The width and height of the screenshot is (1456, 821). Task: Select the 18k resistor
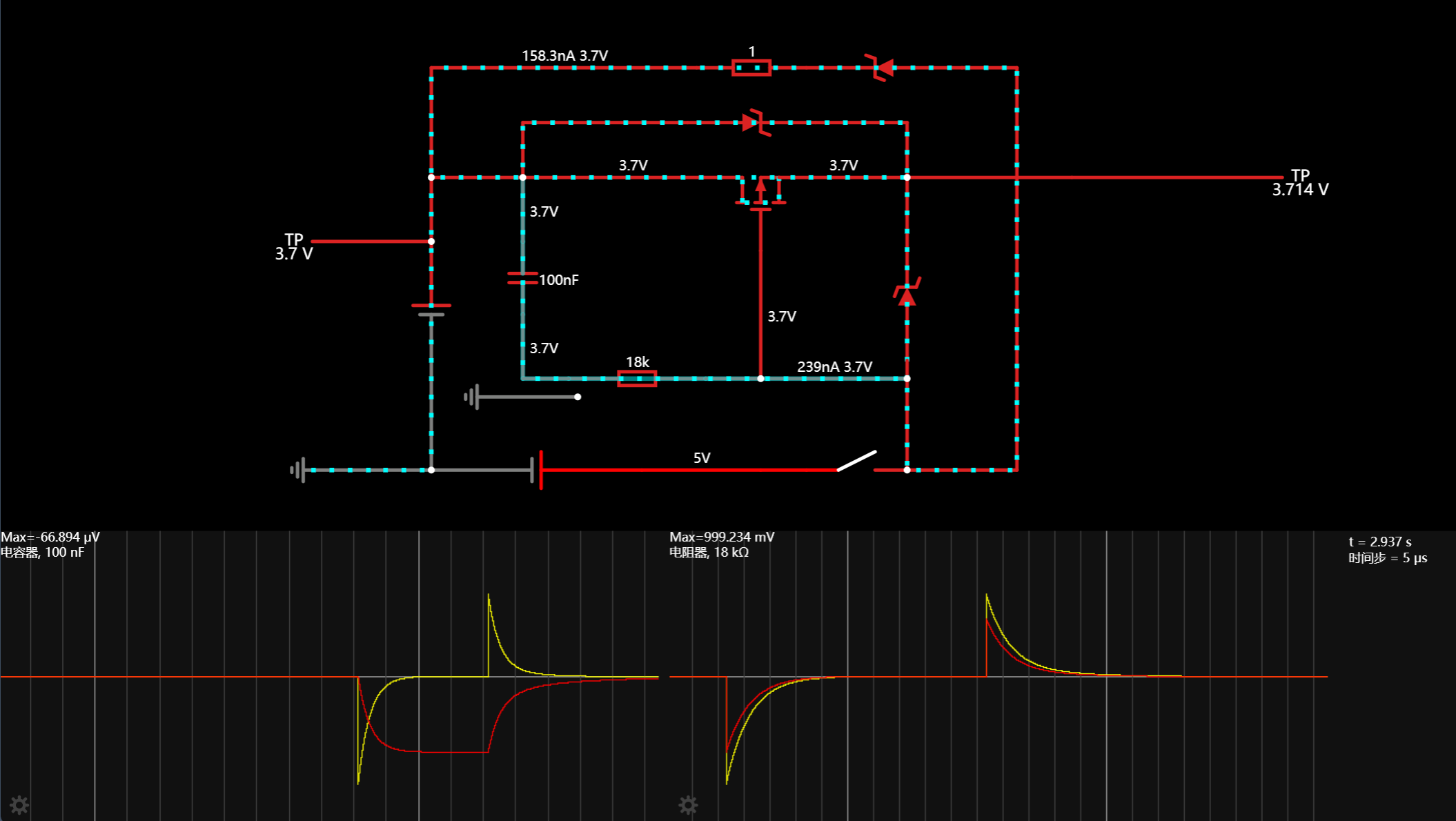637,378
